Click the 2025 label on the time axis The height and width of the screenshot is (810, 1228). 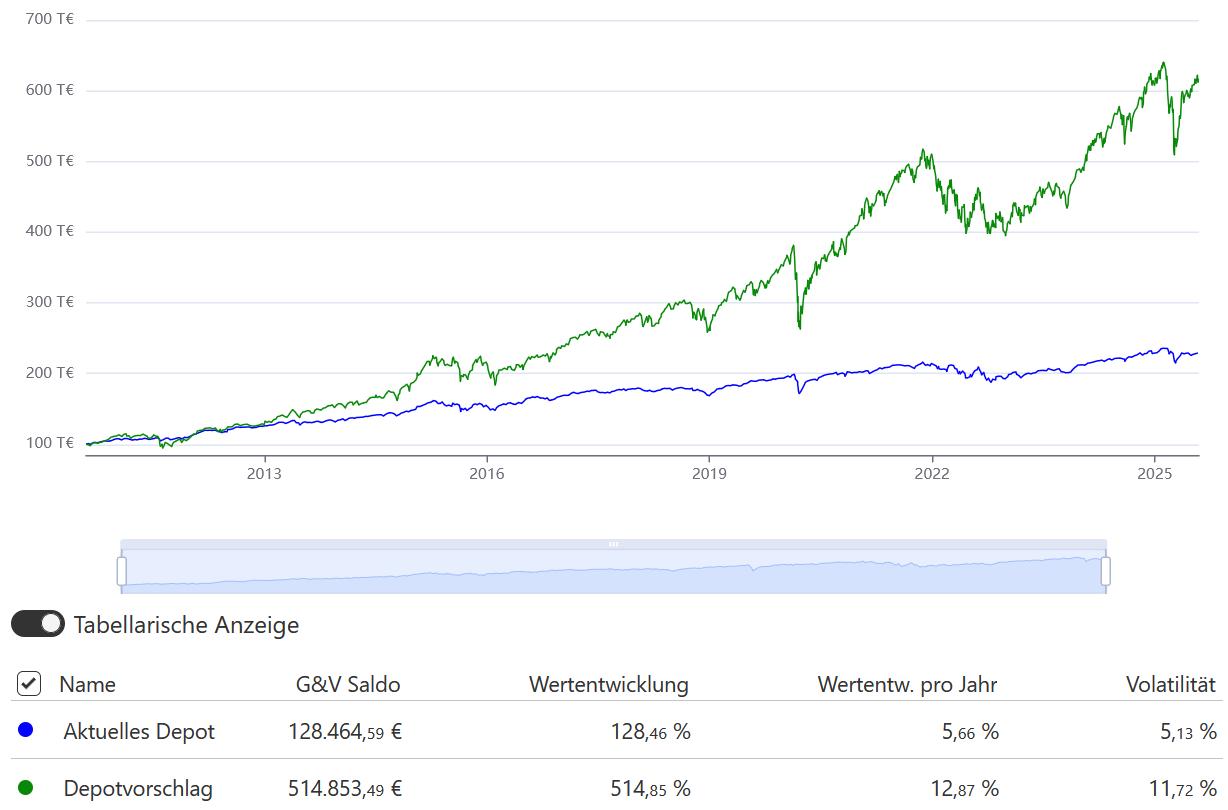tap(1155, 472)
